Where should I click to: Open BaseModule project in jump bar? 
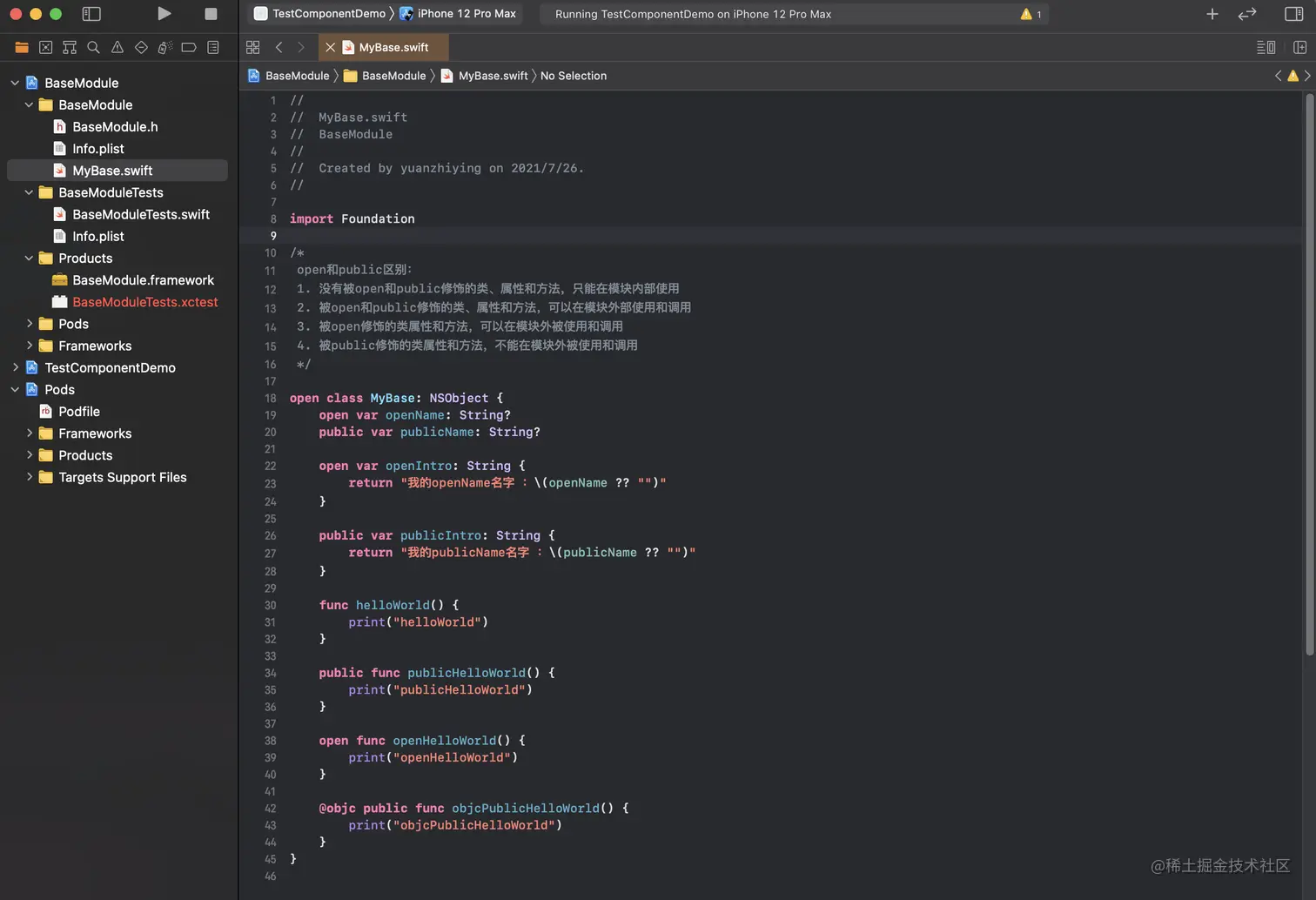pyautogui.click(x=289, y=76)
